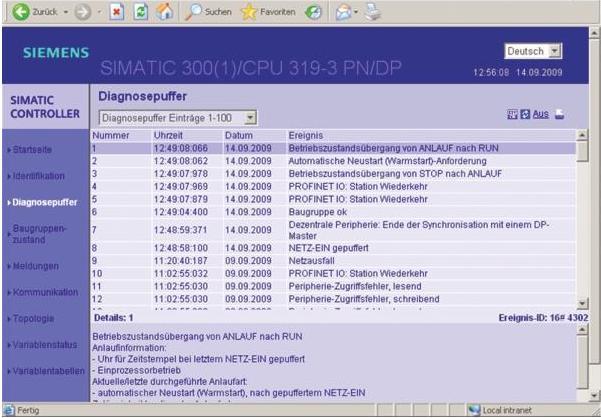Select entry 4 PROFINET IO: Station Wiederkehr

[x=333, y=187]
